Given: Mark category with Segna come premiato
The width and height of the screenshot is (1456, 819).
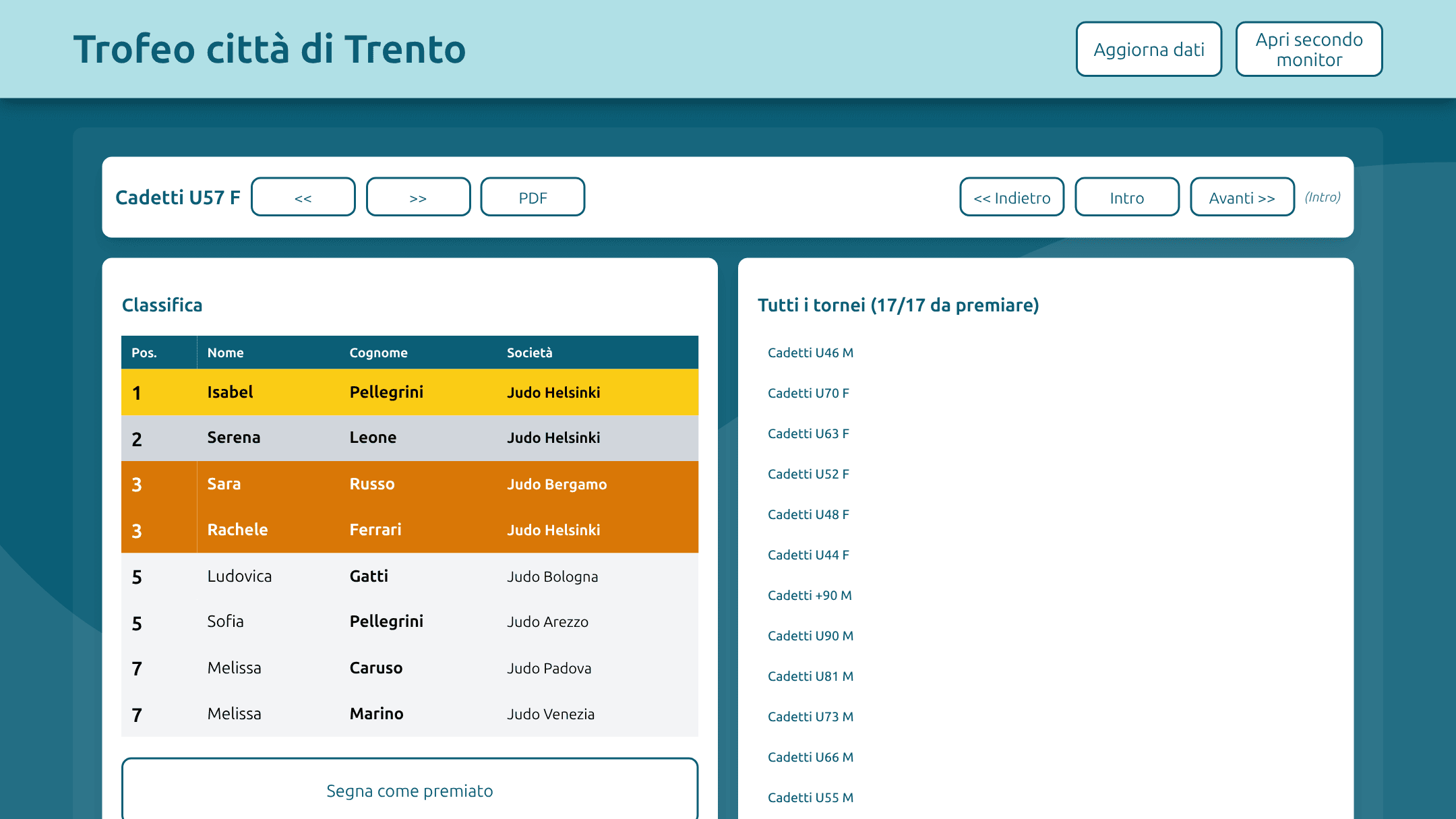Looking at the screenshot, I should click(410, 790).
